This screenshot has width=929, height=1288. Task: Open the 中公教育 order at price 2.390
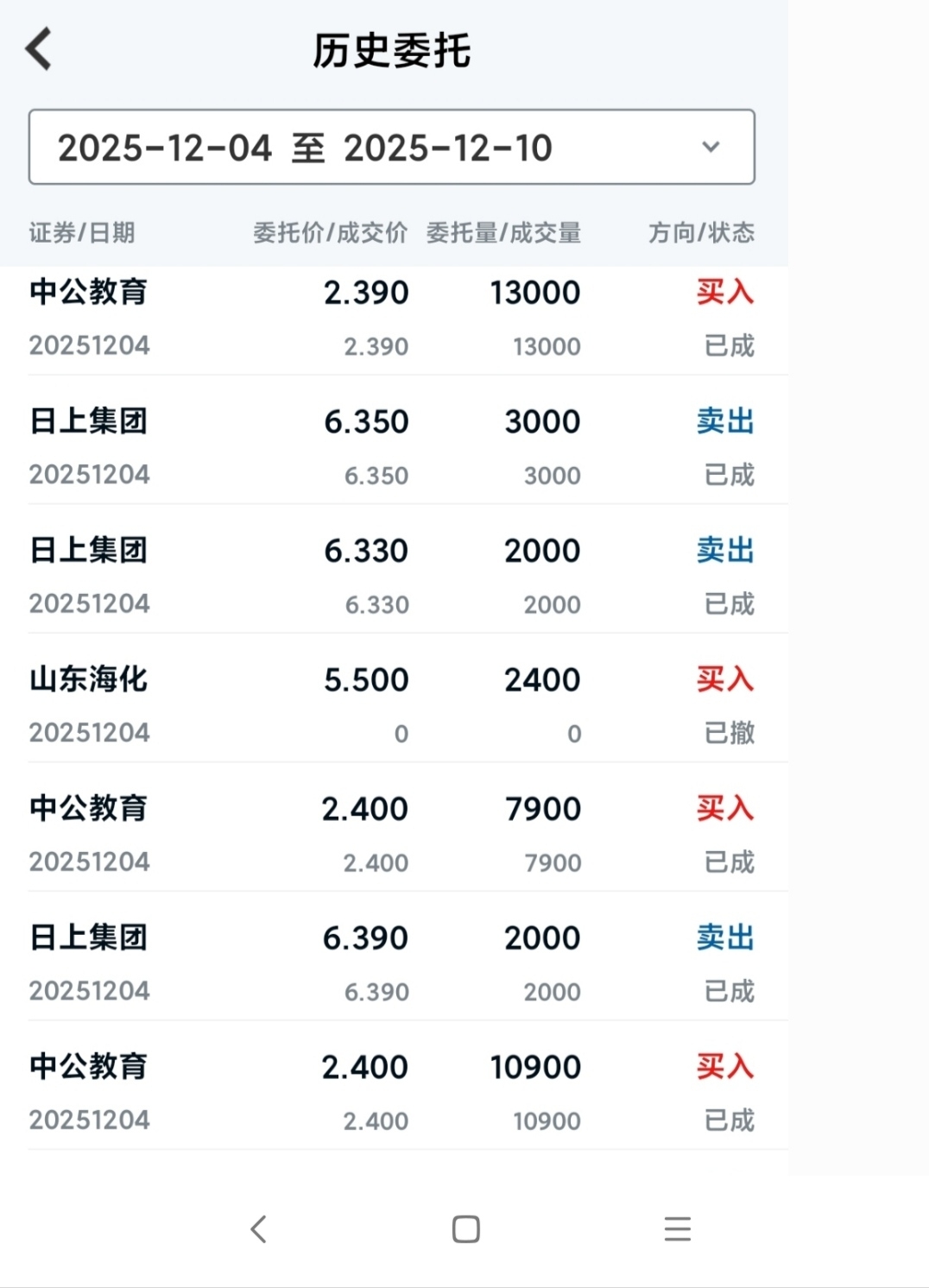pos(394,319)
